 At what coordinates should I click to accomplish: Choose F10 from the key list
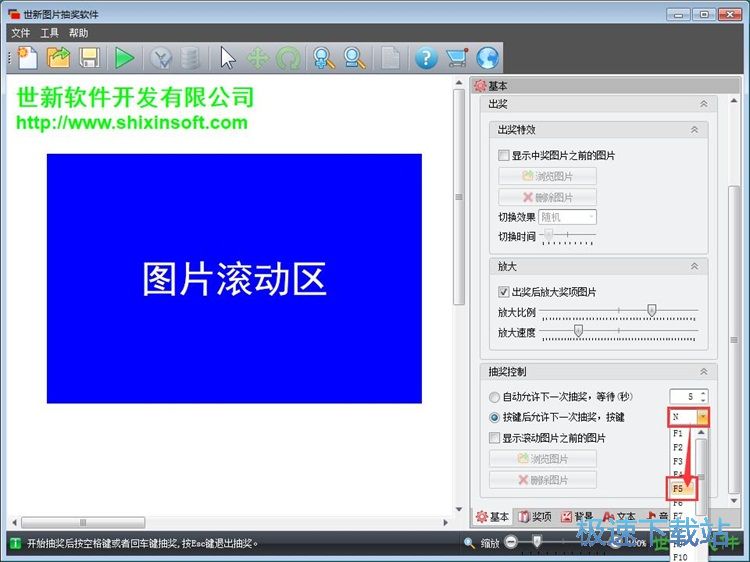(x=680, y=557)
